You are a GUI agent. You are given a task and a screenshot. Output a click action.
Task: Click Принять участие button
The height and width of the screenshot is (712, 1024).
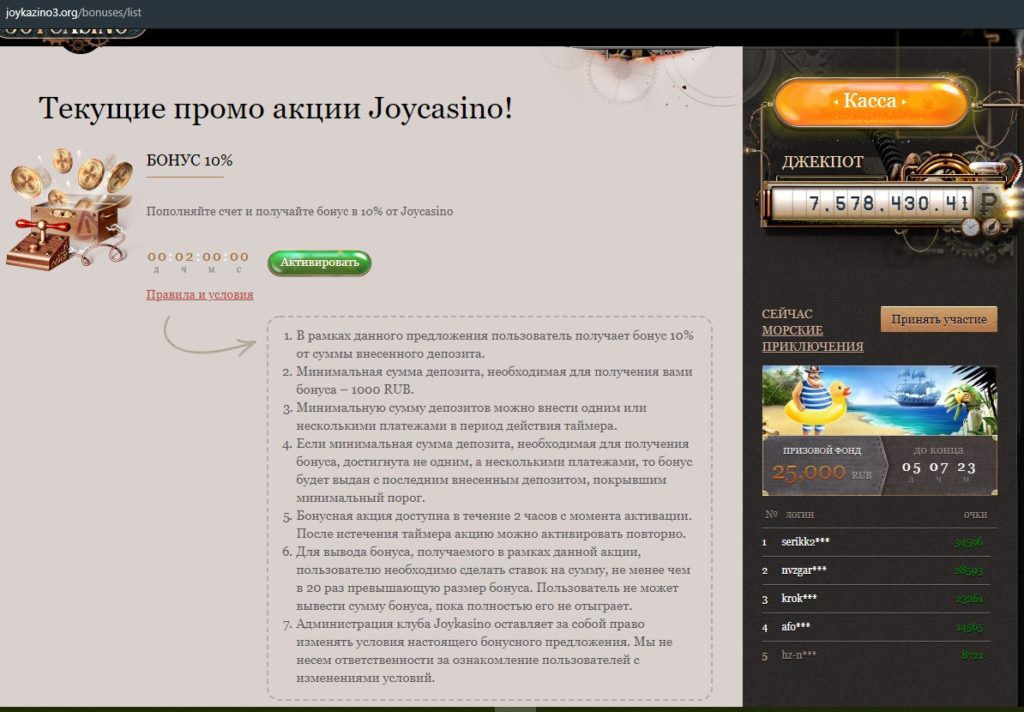pos(938,319)
